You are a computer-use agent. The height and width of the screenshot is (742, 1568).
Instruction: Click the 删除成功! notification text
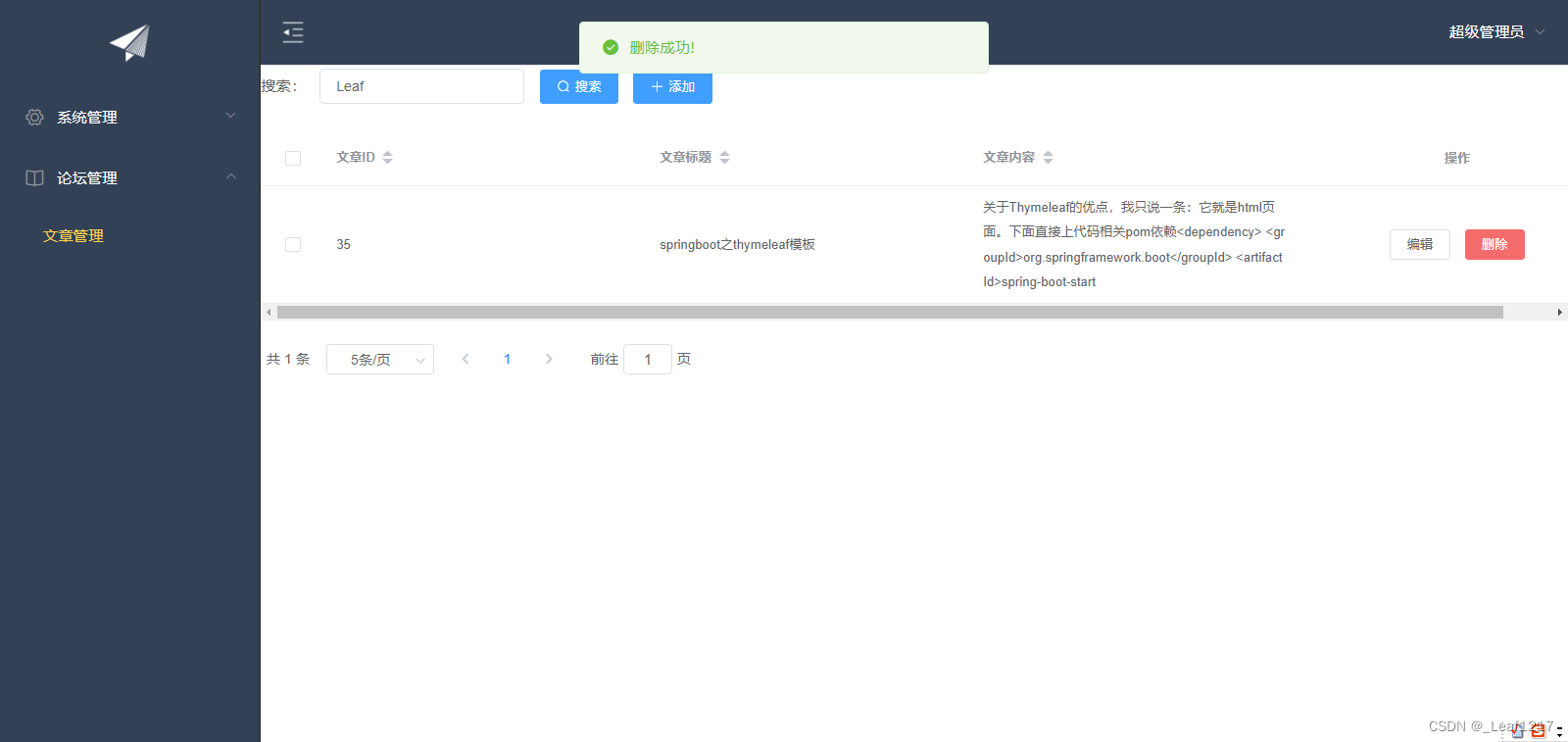(662, 47)
